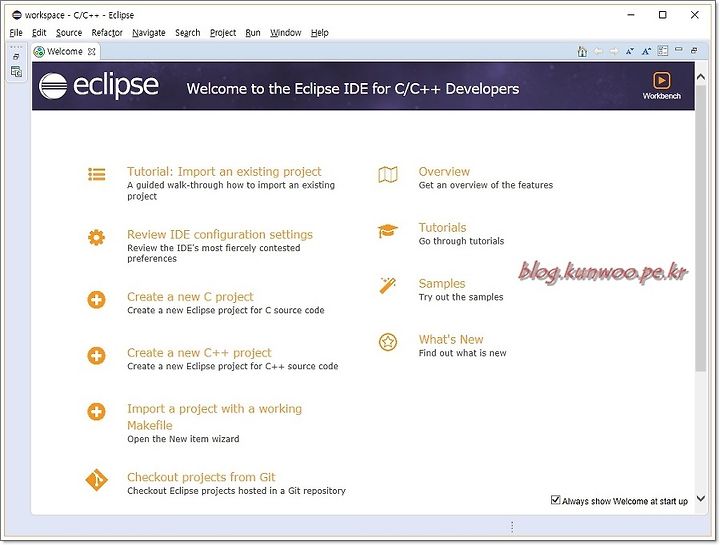The image size is (720, 545).
Task: Click Create a new C++ project link
Action: click(199, 353)
